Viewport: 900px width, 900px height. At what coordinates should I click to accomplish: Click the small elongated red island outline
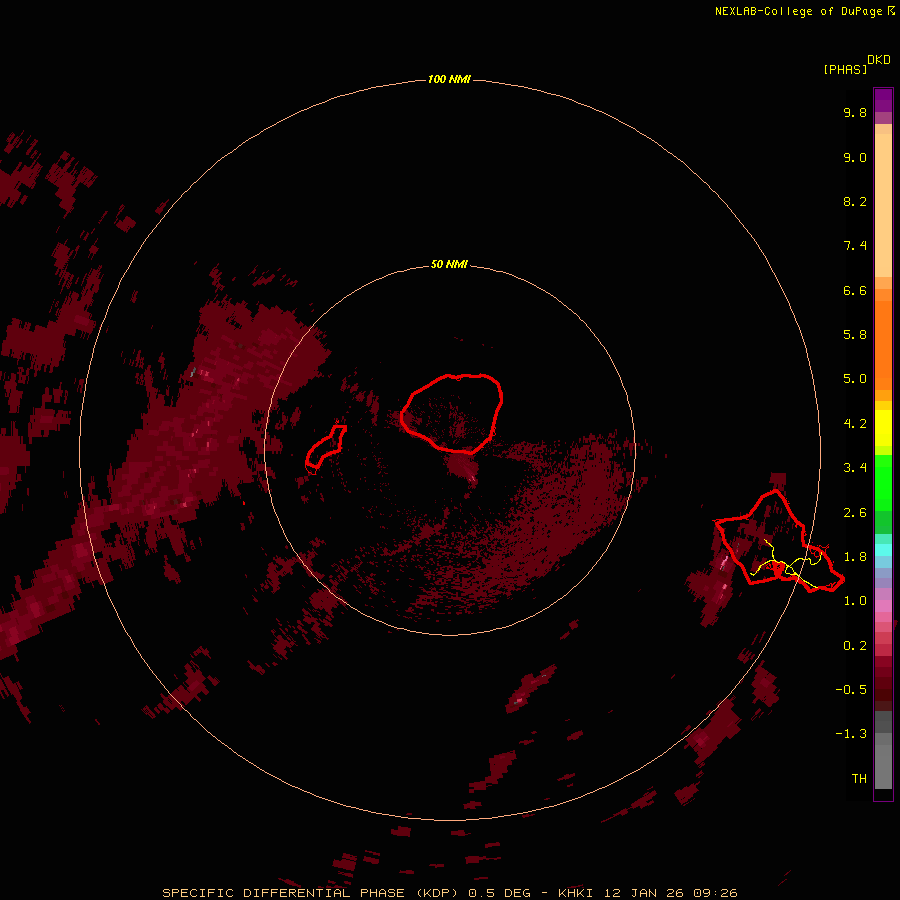coord(326,447)
